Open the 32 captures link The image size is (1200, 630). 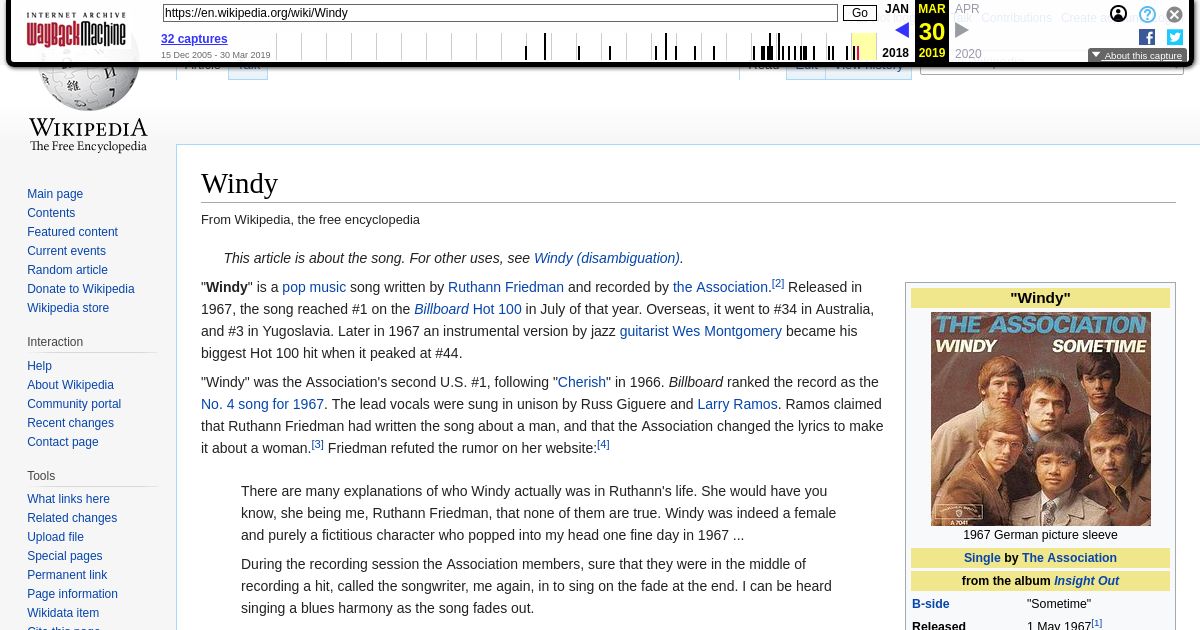click(x=194, y=39)
